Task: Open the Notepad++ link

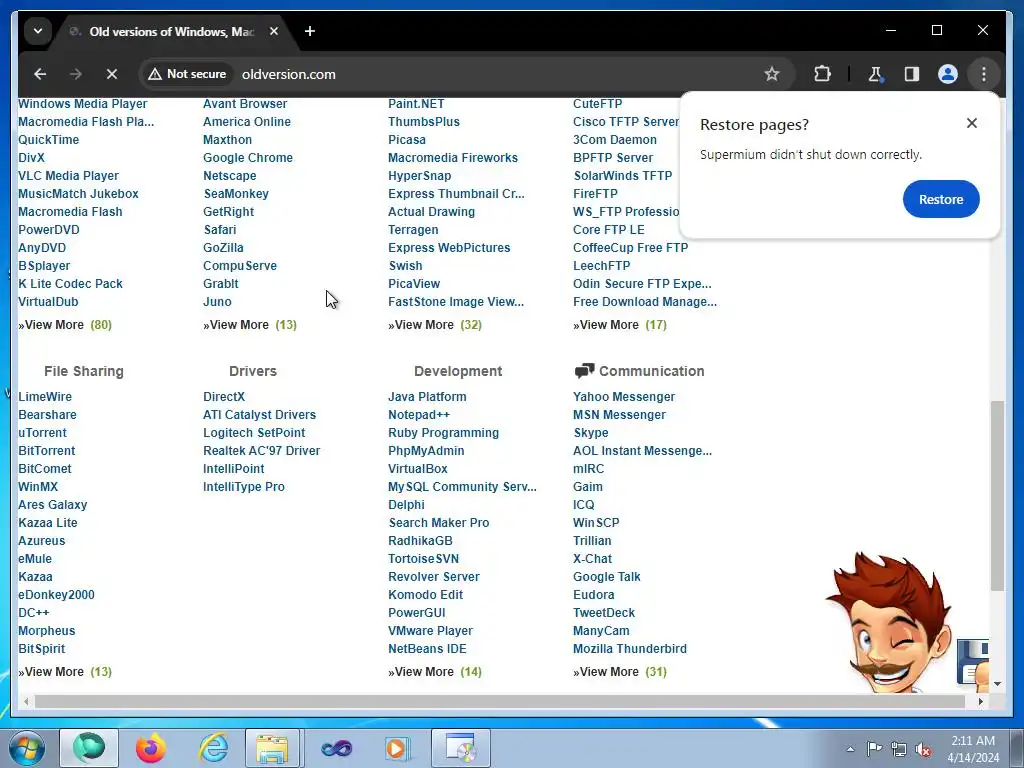Action: (x=419, y=415)
